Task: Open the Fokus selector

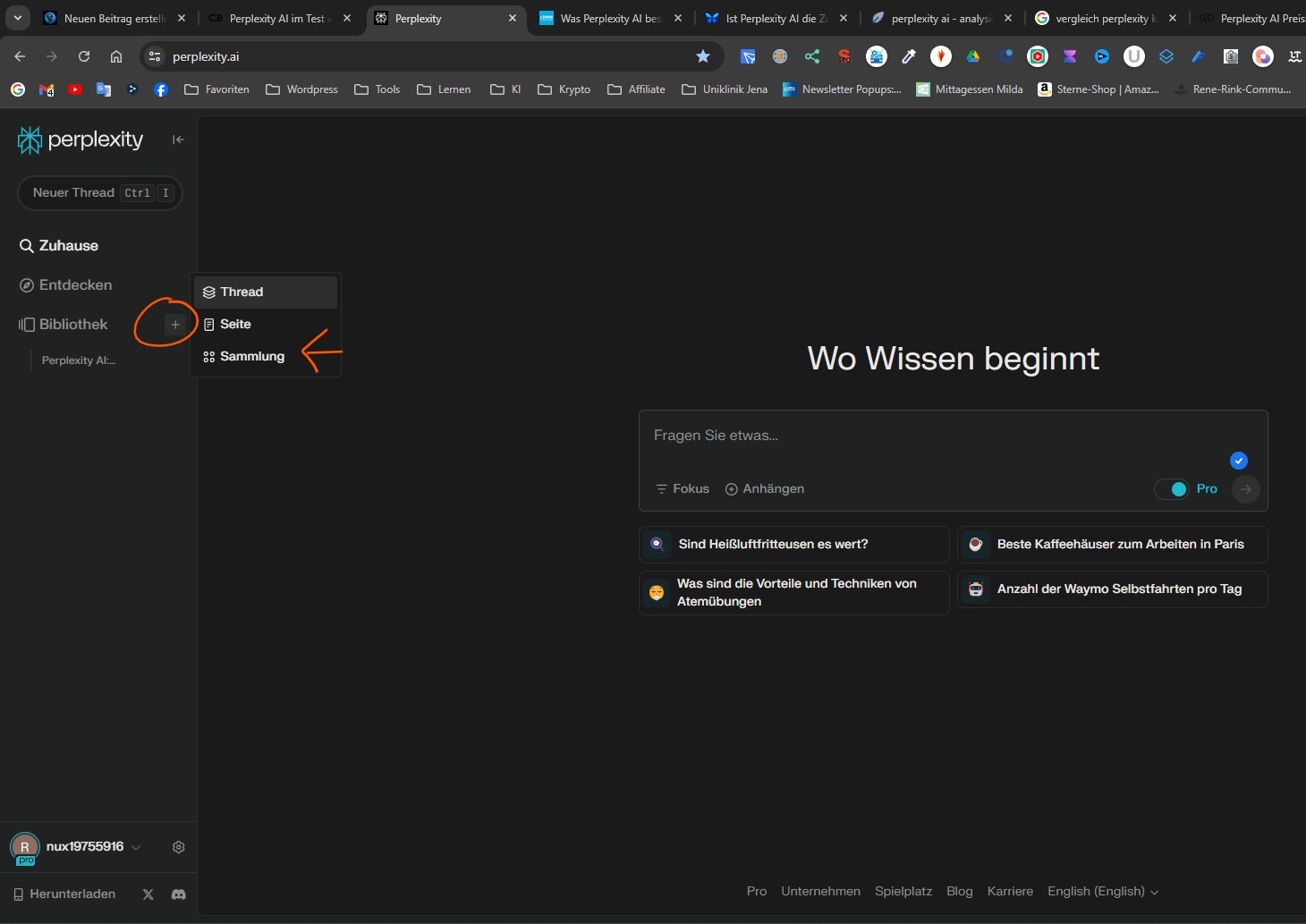Action: (683, 489)
